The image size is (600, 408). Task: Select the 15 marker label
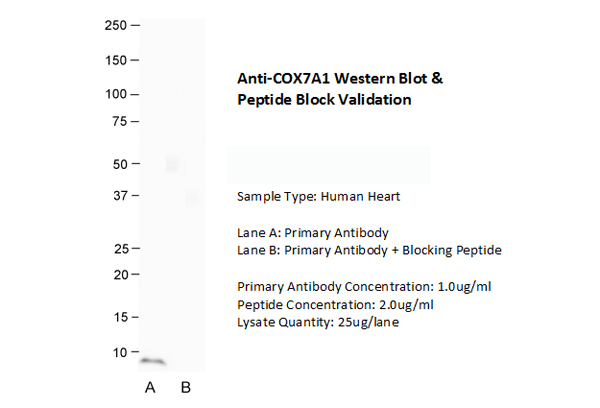120,318
